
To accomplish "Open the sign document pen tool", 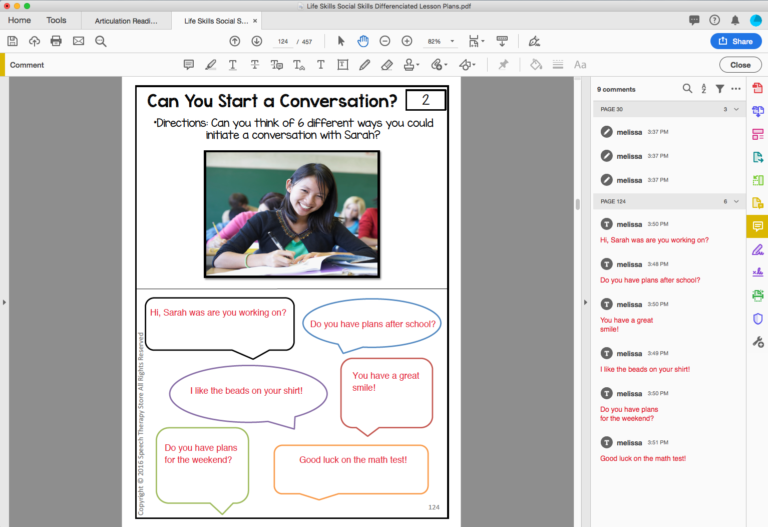I will point(534,41).
